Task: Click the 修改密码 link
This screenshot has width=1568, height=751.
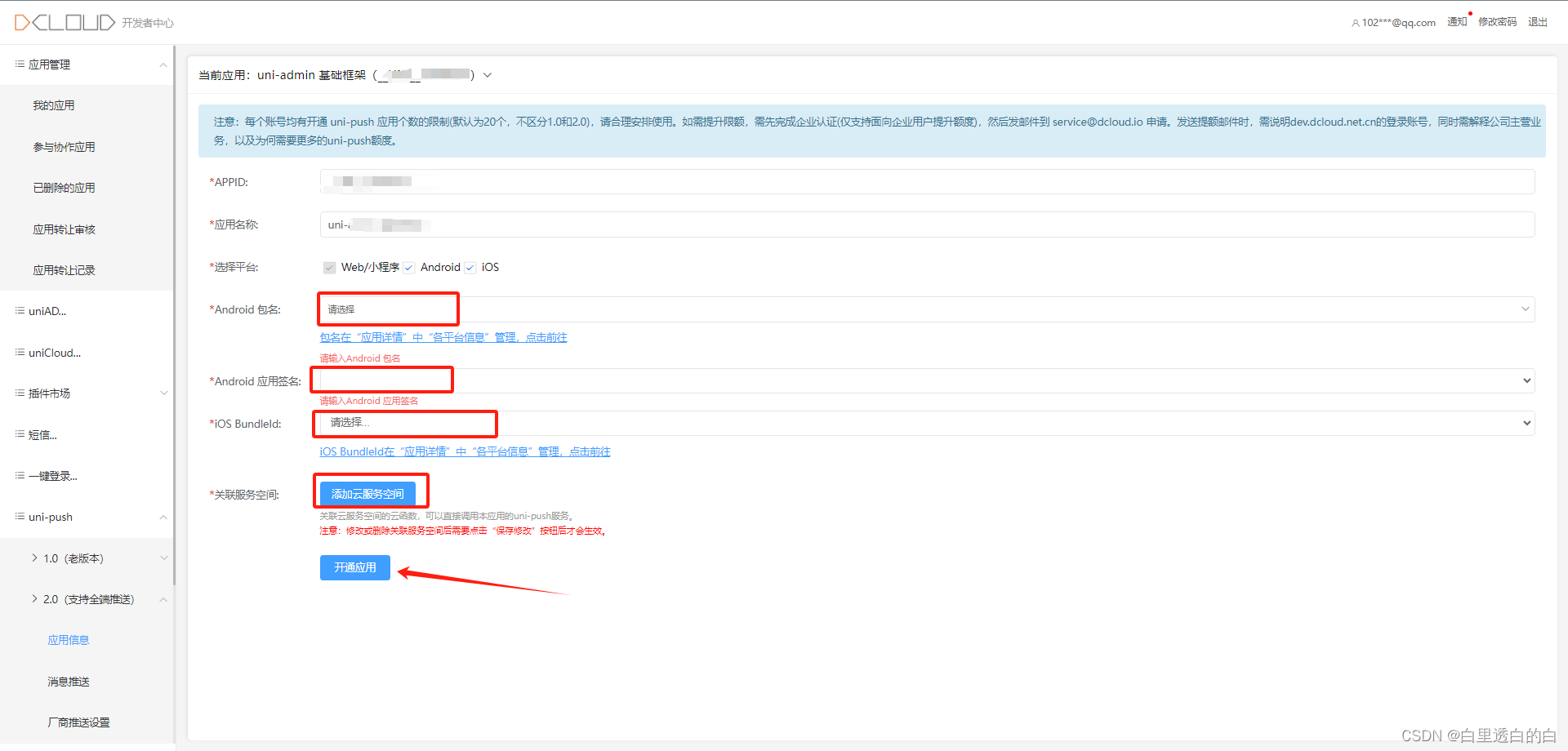Action: click(x=1497, y=22)
